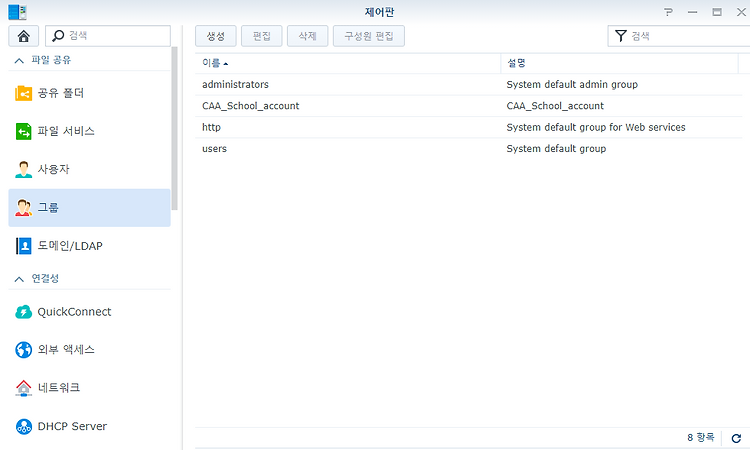The height and width of the screenshot is (450, 750).
Task: Select the http group row
Action: (x=469, y=127)
